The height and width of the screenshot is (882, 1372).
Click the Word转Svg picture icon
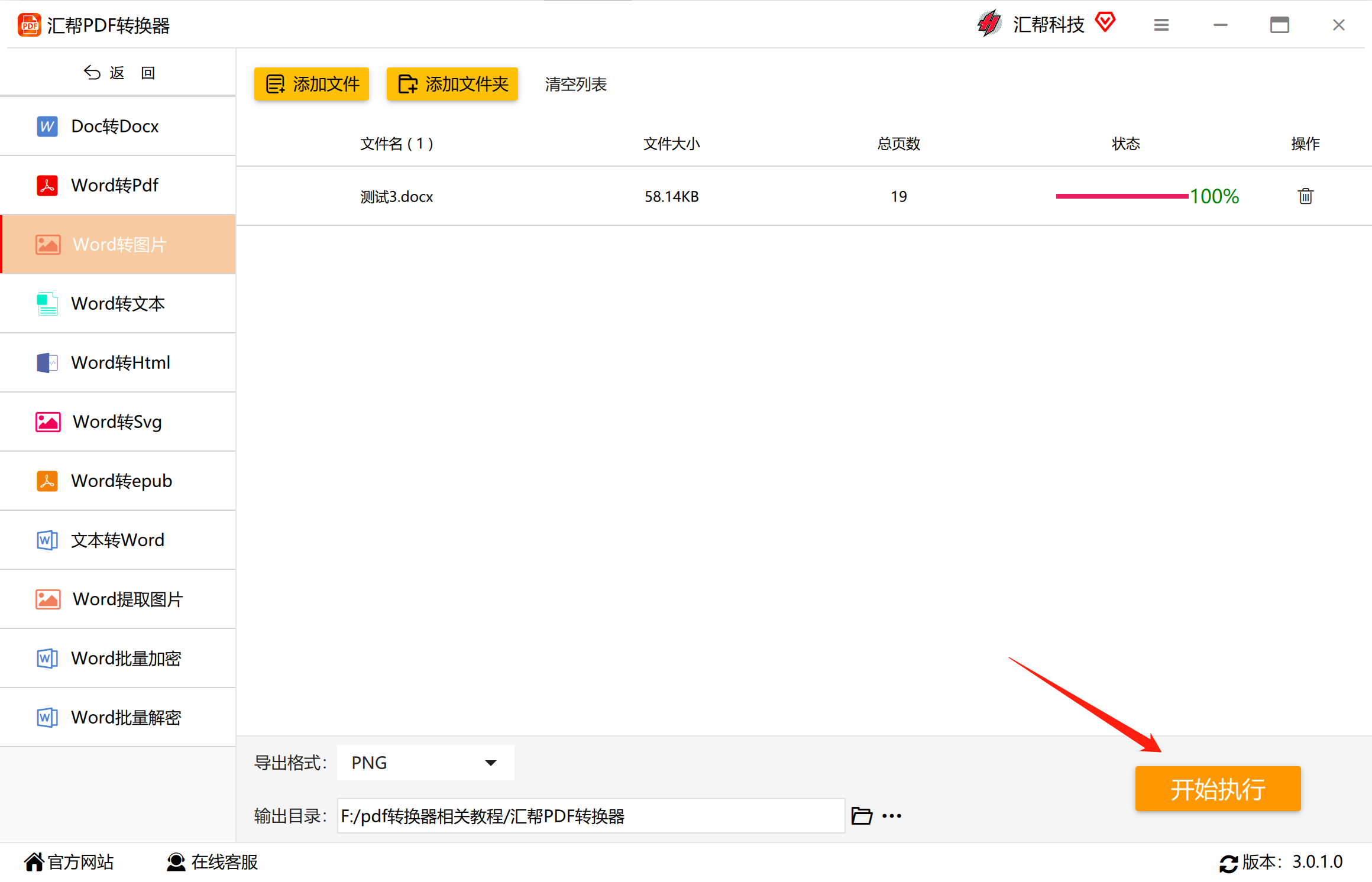point(48,421)
